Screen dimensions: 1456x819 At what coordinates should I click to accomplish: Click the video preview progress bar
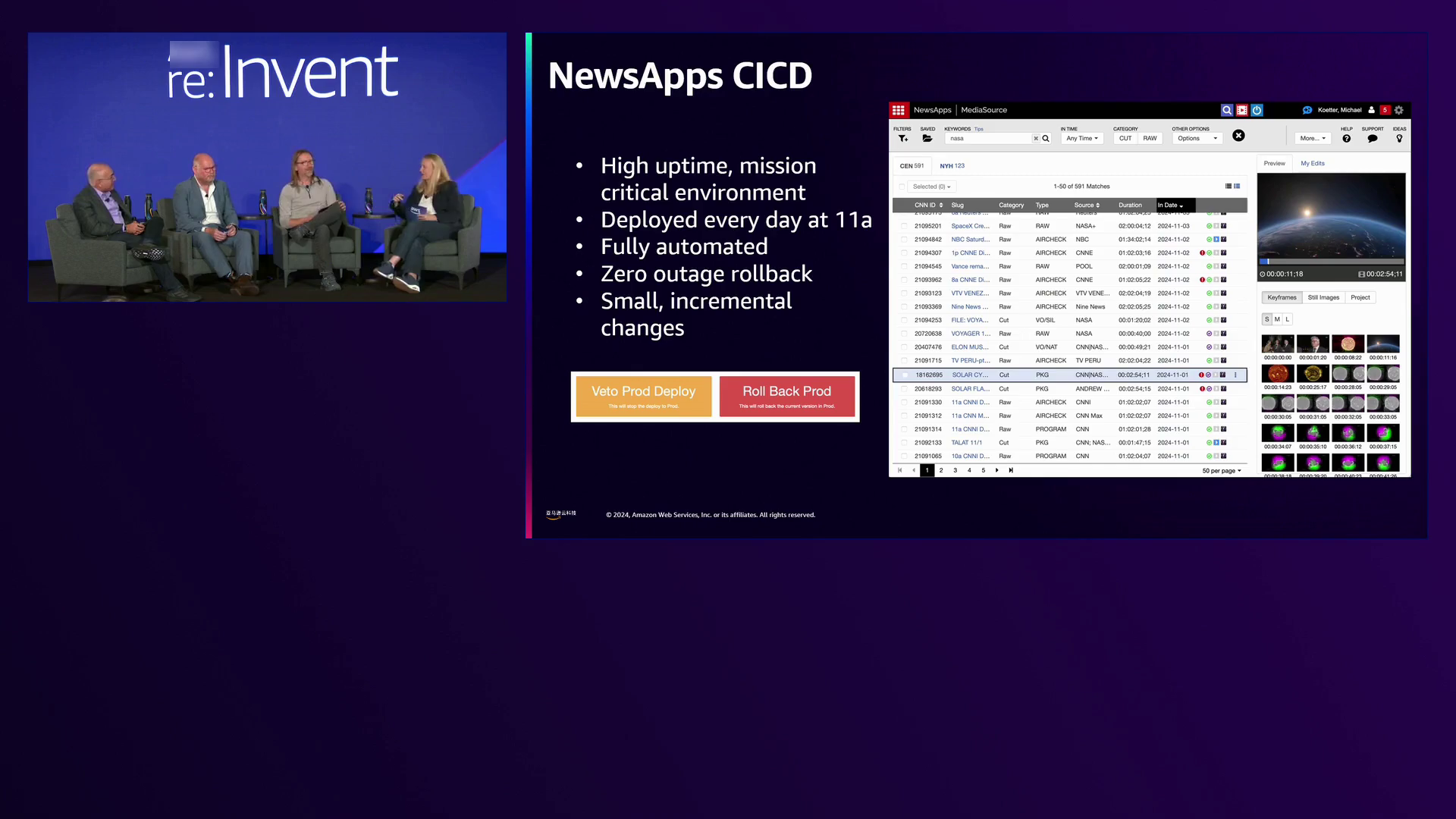coord(1331,262)
